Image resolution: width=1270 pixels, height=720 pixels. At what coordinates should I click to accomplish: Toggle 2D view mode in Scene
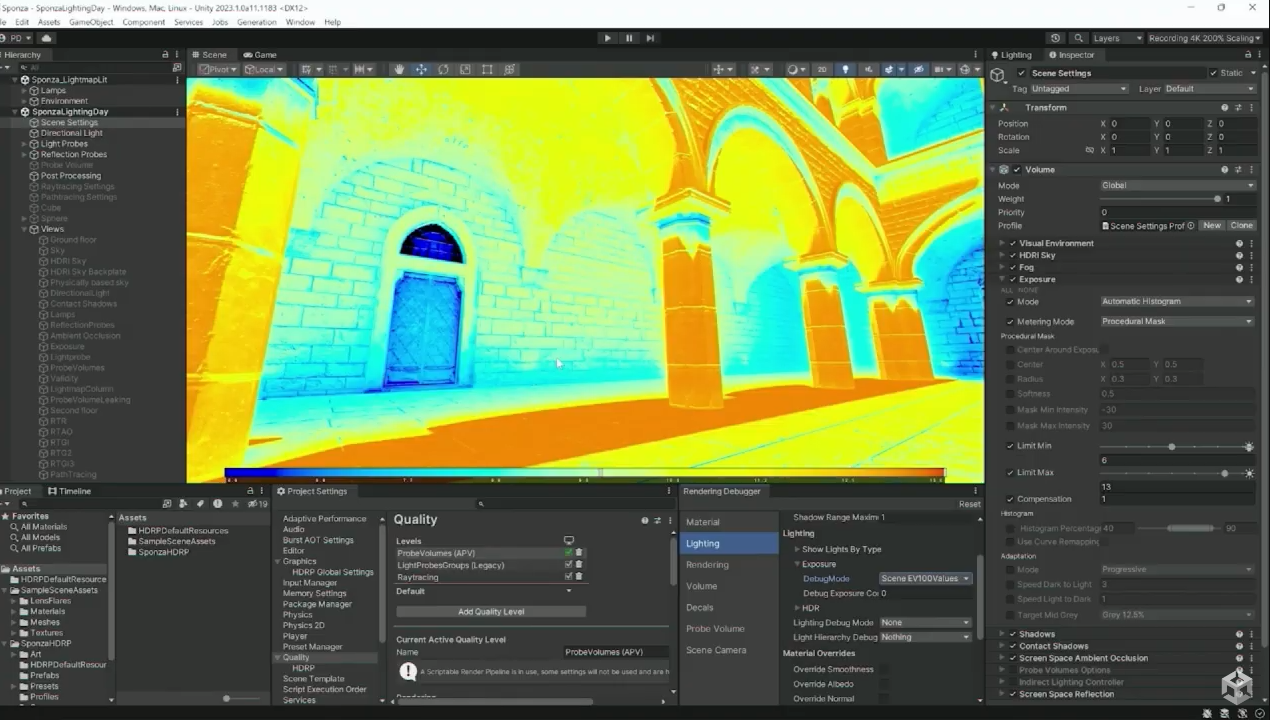823,69
